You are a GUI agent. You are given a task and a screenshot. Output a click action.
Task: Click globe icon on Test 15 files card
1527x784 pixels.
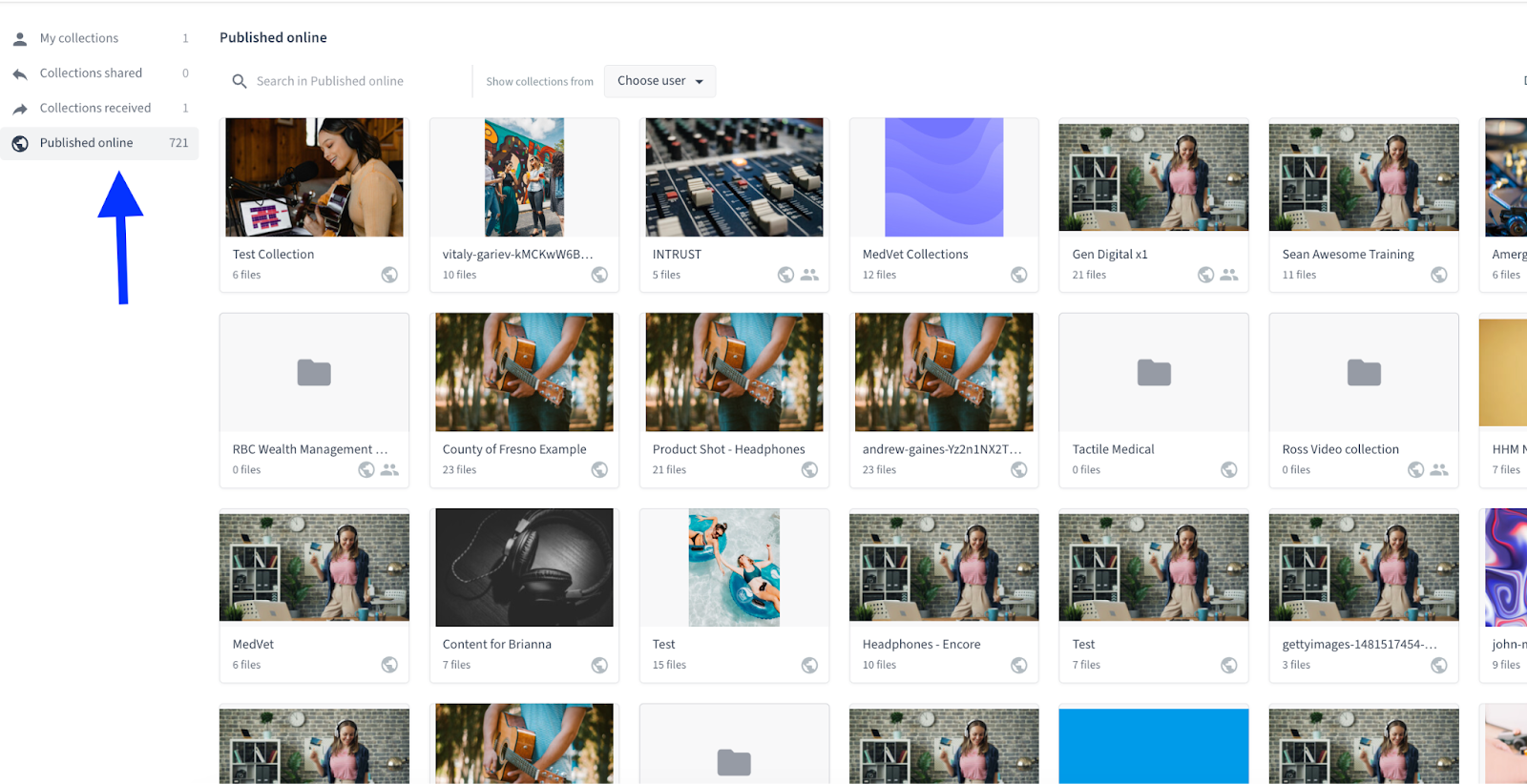(x=809, y=665)
